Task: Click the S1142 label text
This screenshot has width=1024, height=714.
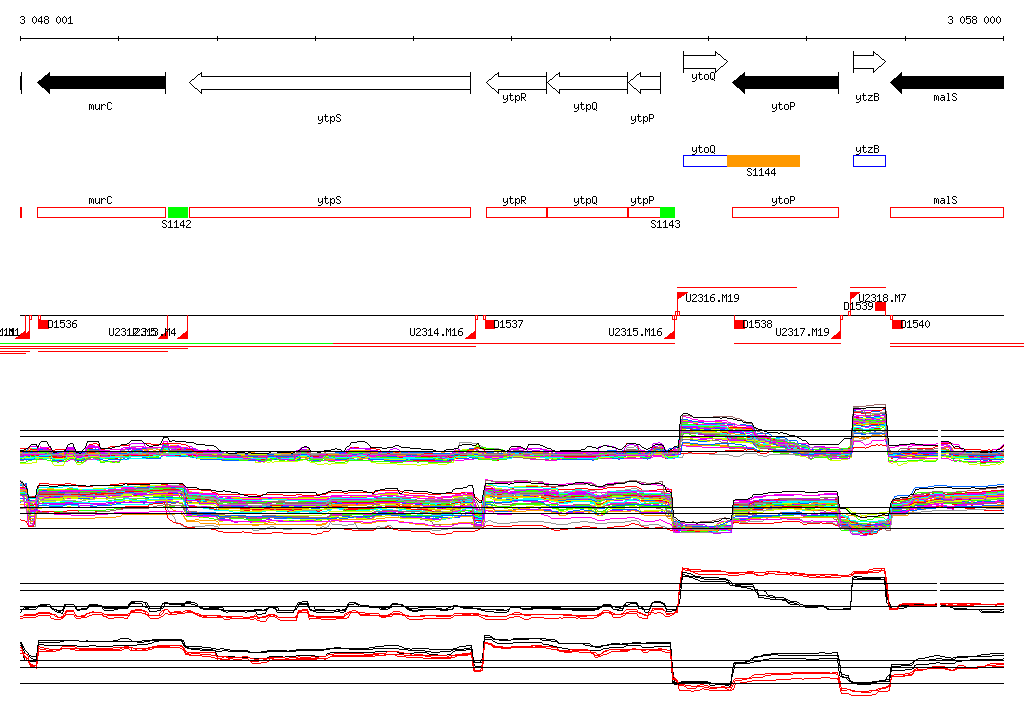Action: click(176, 224)
